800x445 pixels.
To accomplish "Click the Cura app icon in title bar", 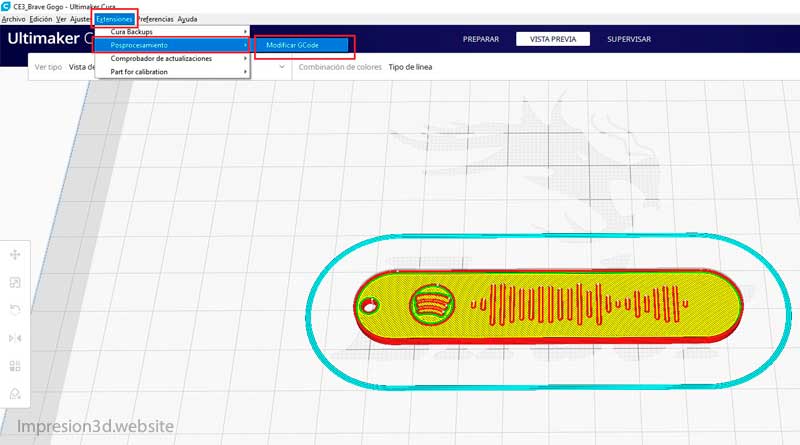I will click(6, 7).
